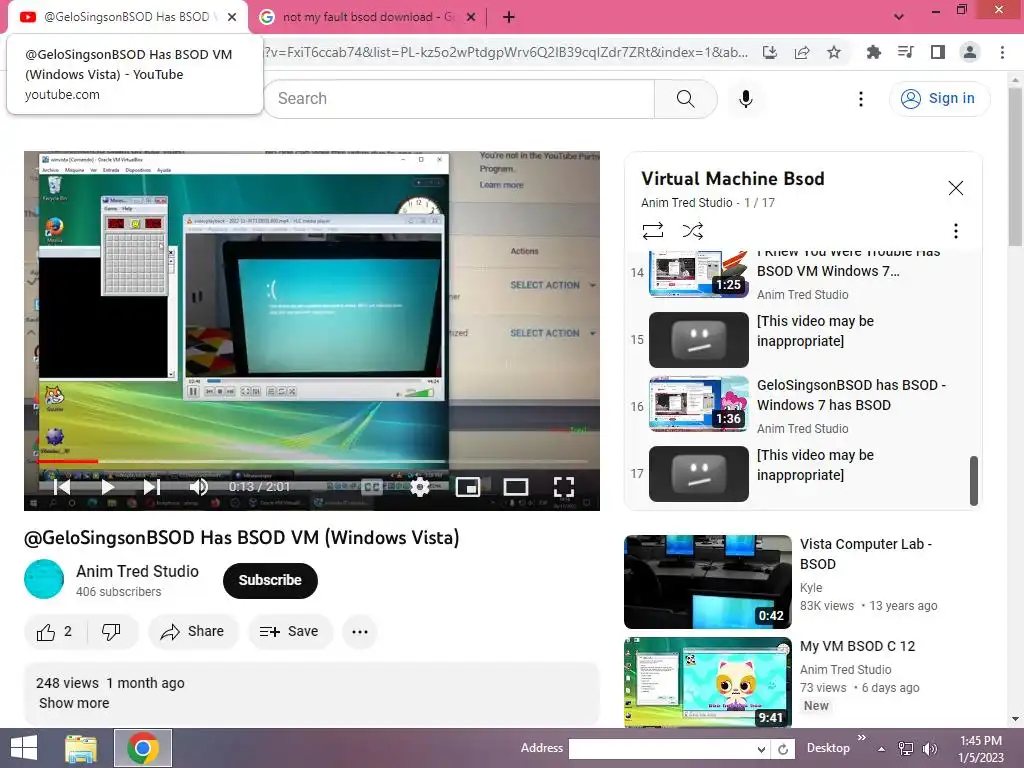Viewport: 1024px width, 768px height.
Task: Toggle loop playlist icon
Action: (x=652, y=231)
